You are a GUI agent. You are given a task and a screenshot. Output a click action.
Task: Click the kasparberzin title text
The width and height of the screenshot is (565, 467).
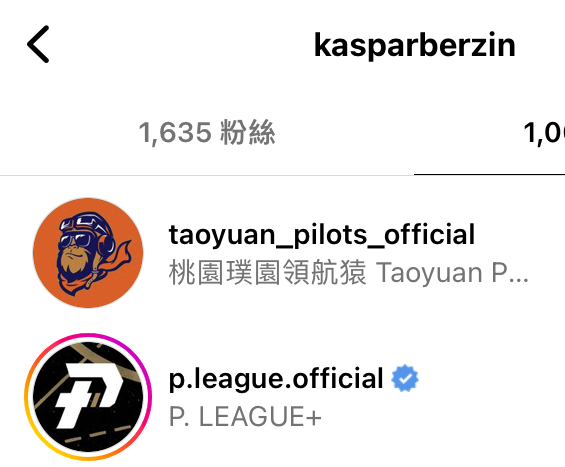pos(415,45)
